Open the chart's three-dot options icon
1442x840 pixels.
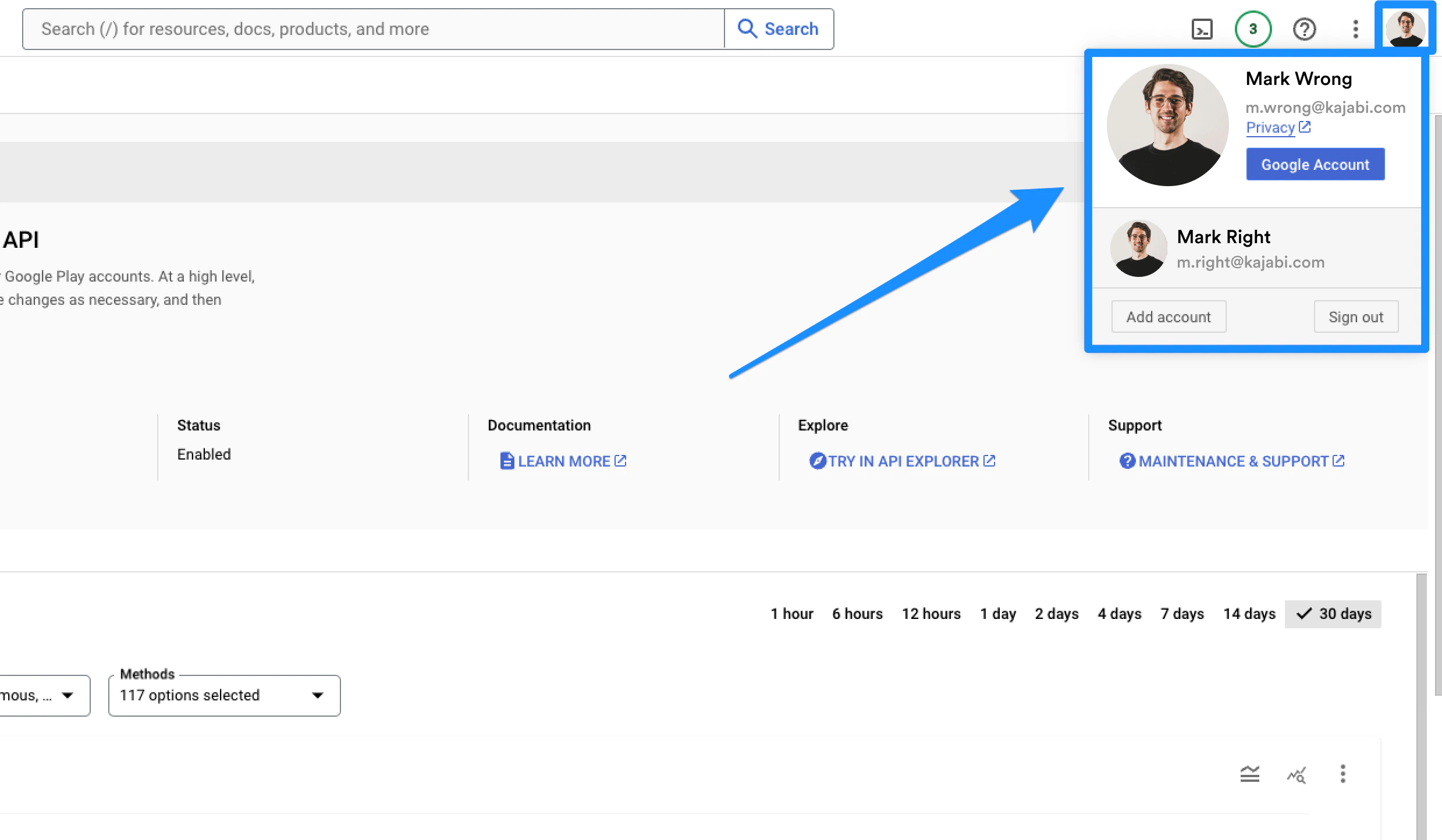(1343, 774)
